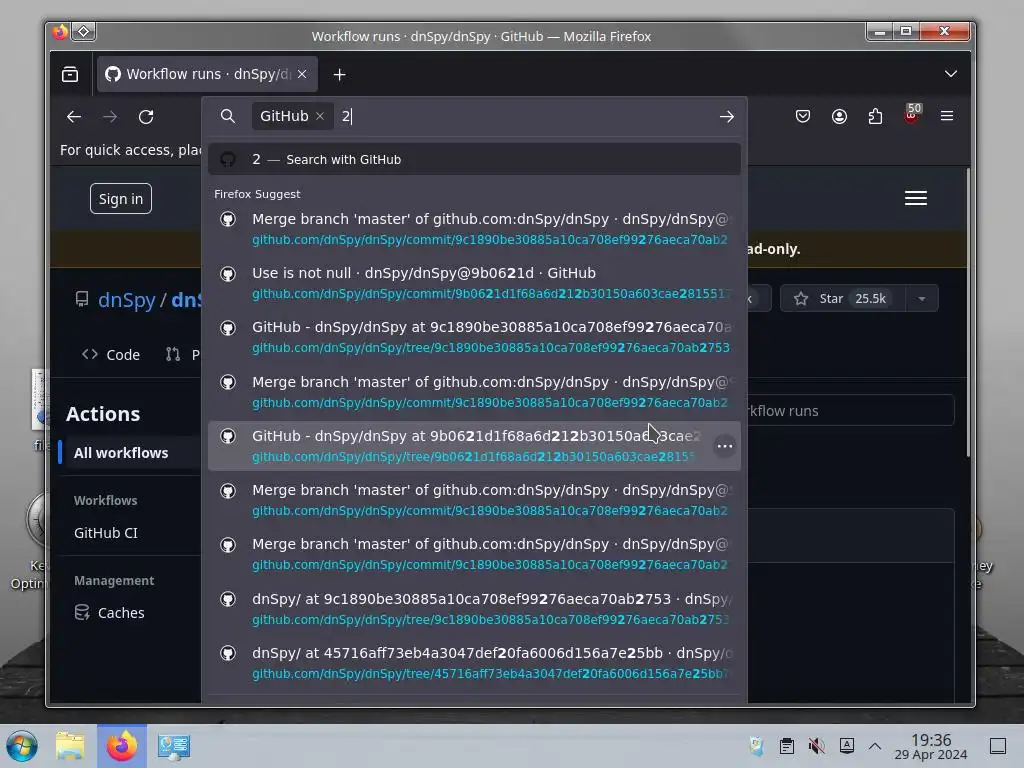Screen dimensions: 1024x768
Task: Open file manager from the taskbar
Action: point(70,746)
